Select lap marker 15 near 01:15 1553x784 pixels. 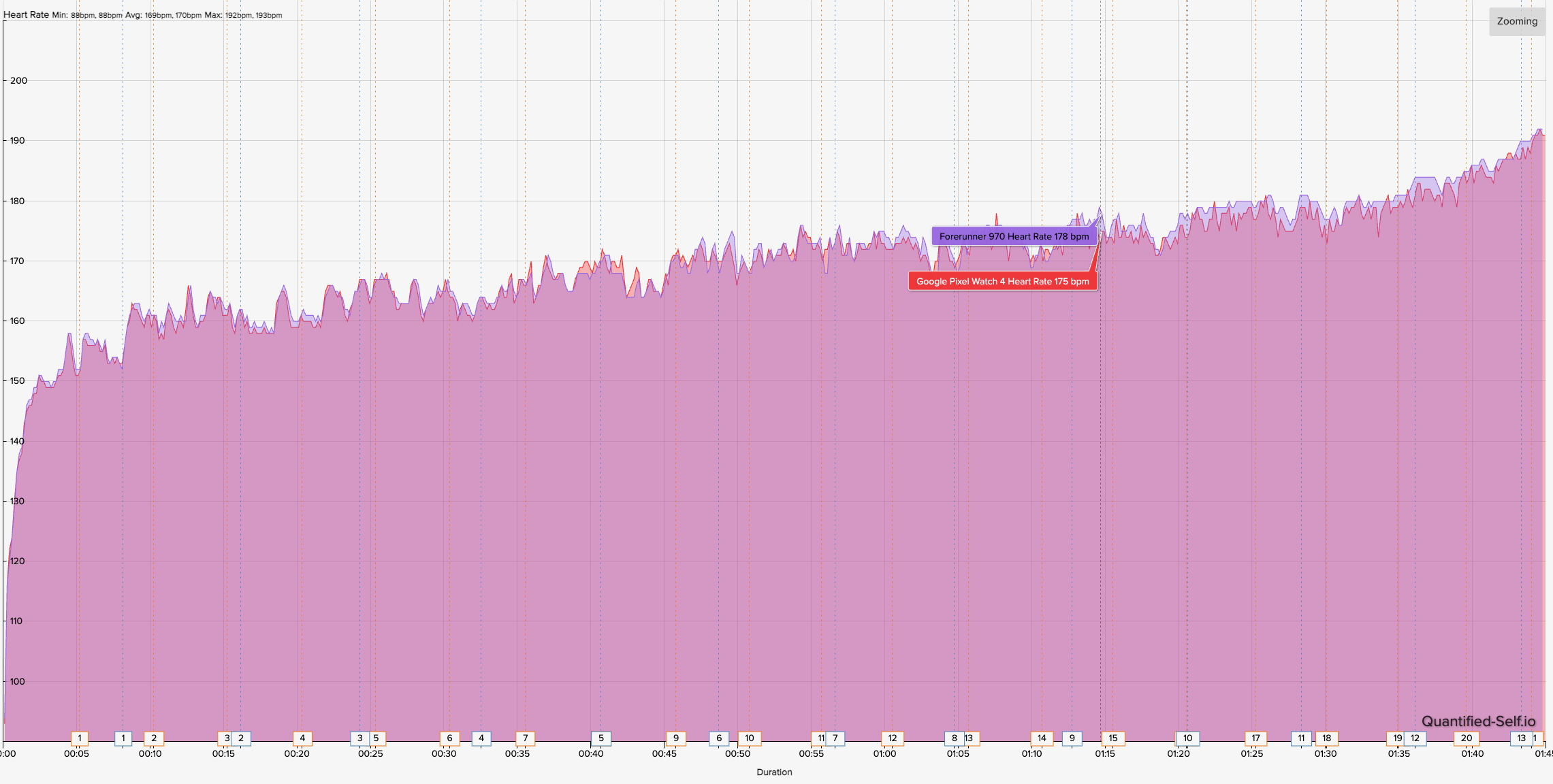pyautogui.click(x=1112, y=737)
